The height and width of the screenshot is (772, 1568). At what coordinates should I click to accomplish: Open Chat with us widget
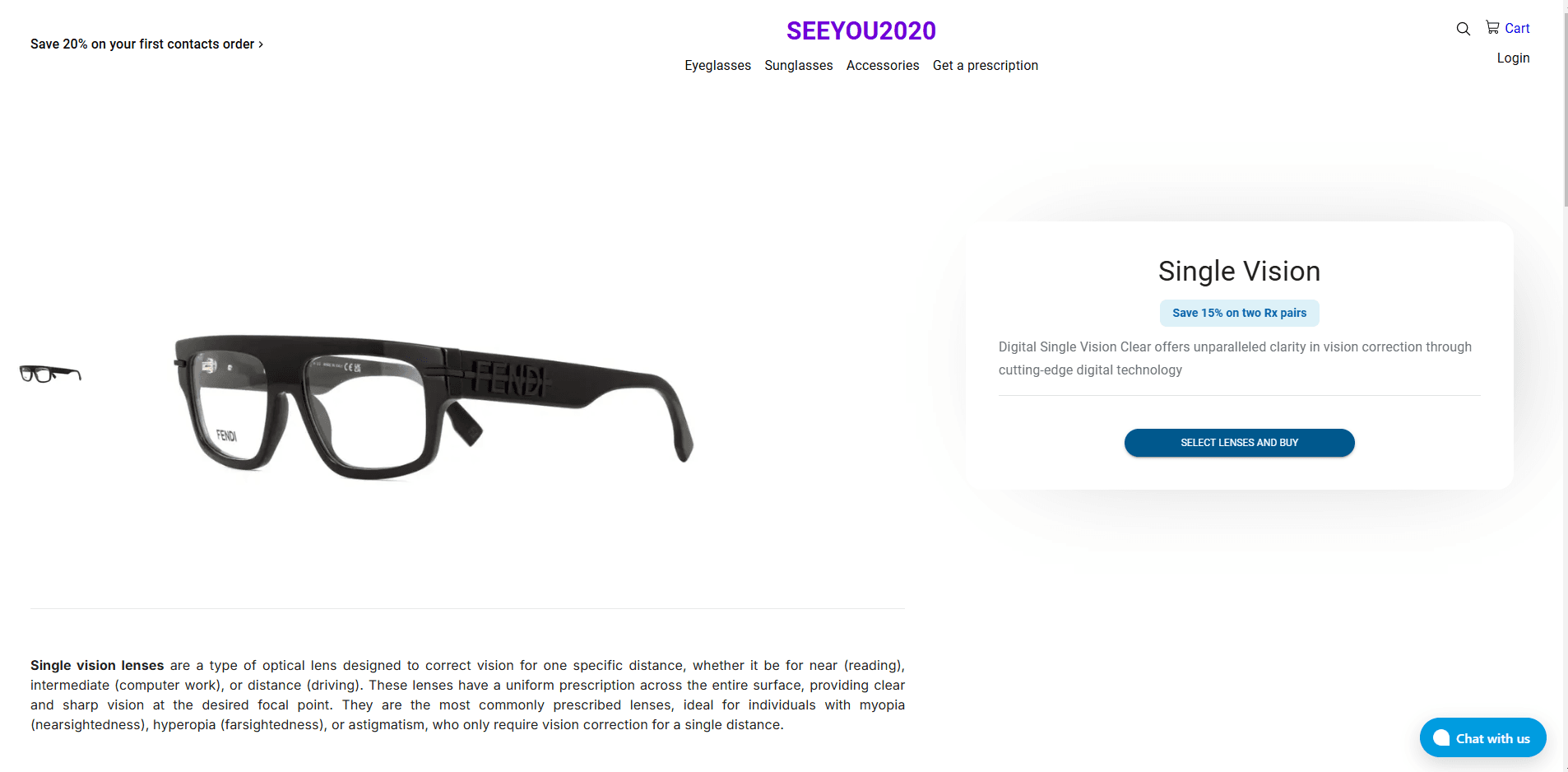point(1482,737)
